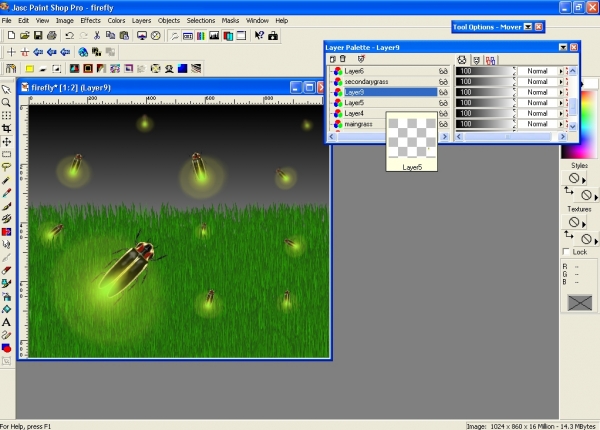Screen dimensions: 600x430
Task: Switch to Layer Group tab in palette
Action: coord(491,60)
